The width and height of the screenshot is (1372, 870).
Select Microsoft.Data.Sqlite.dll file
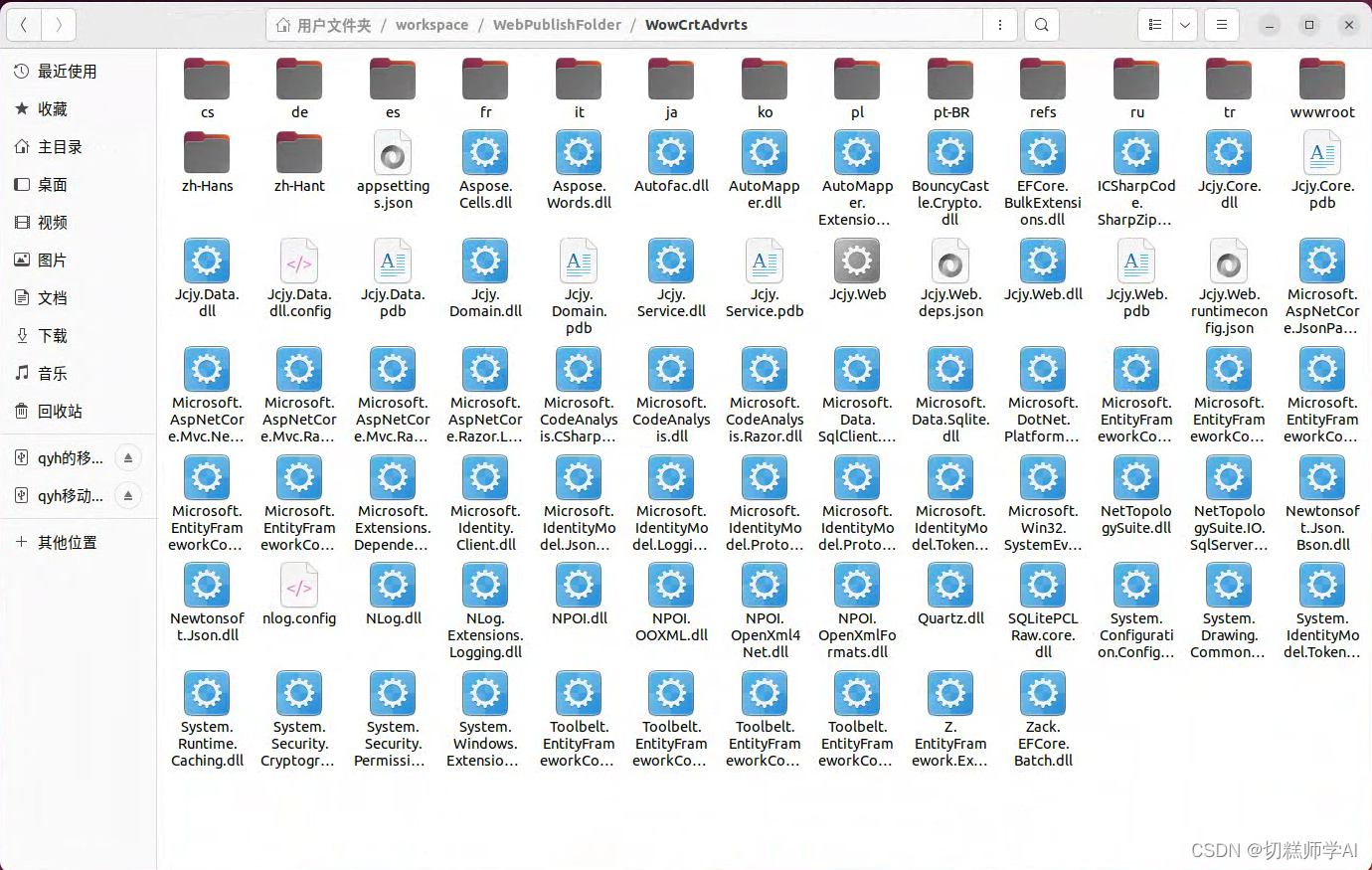pyautogui.click(x=950, y=396)
